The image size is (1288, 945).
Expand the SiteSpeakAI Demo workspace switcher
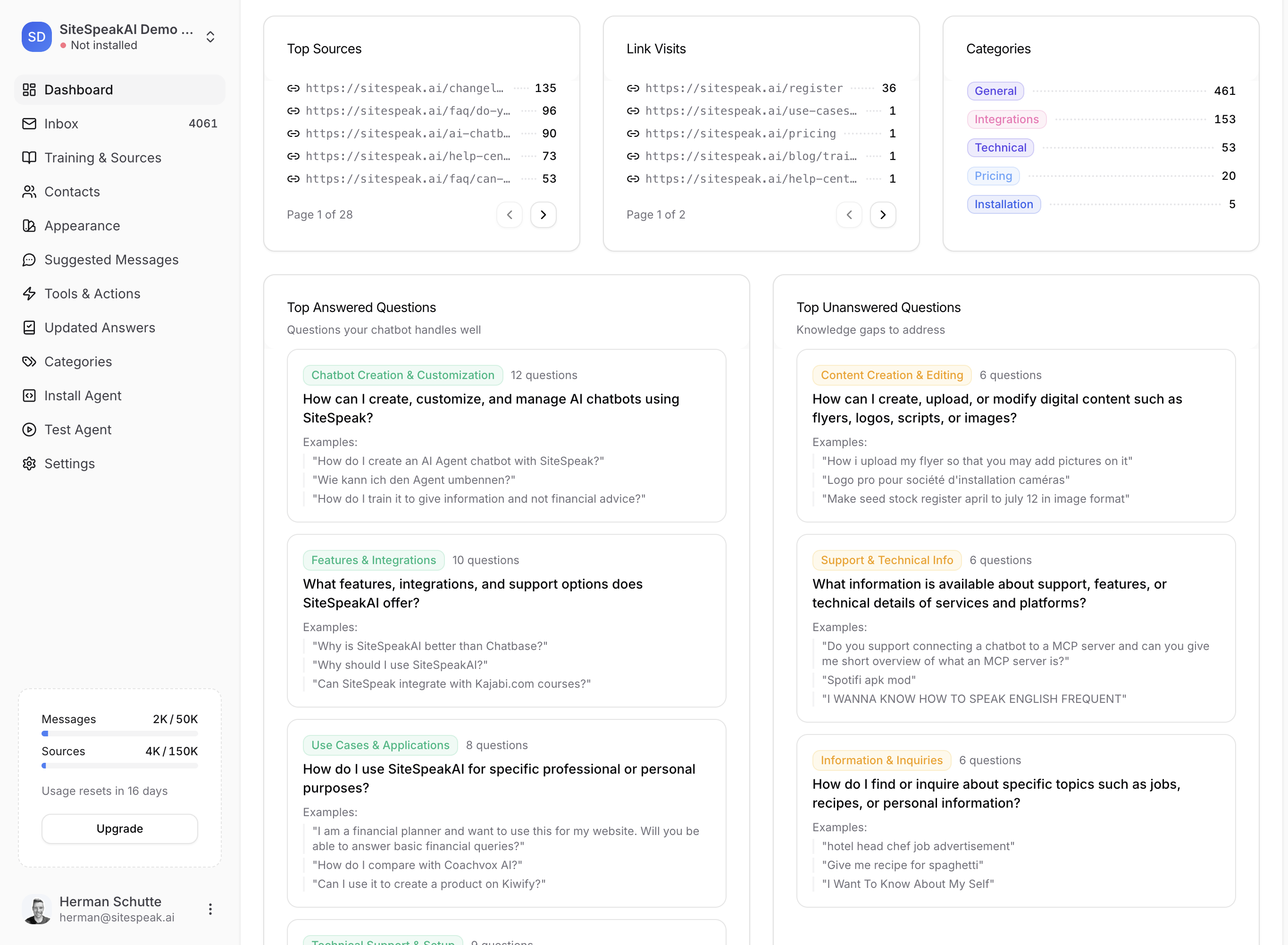point(210,37)
